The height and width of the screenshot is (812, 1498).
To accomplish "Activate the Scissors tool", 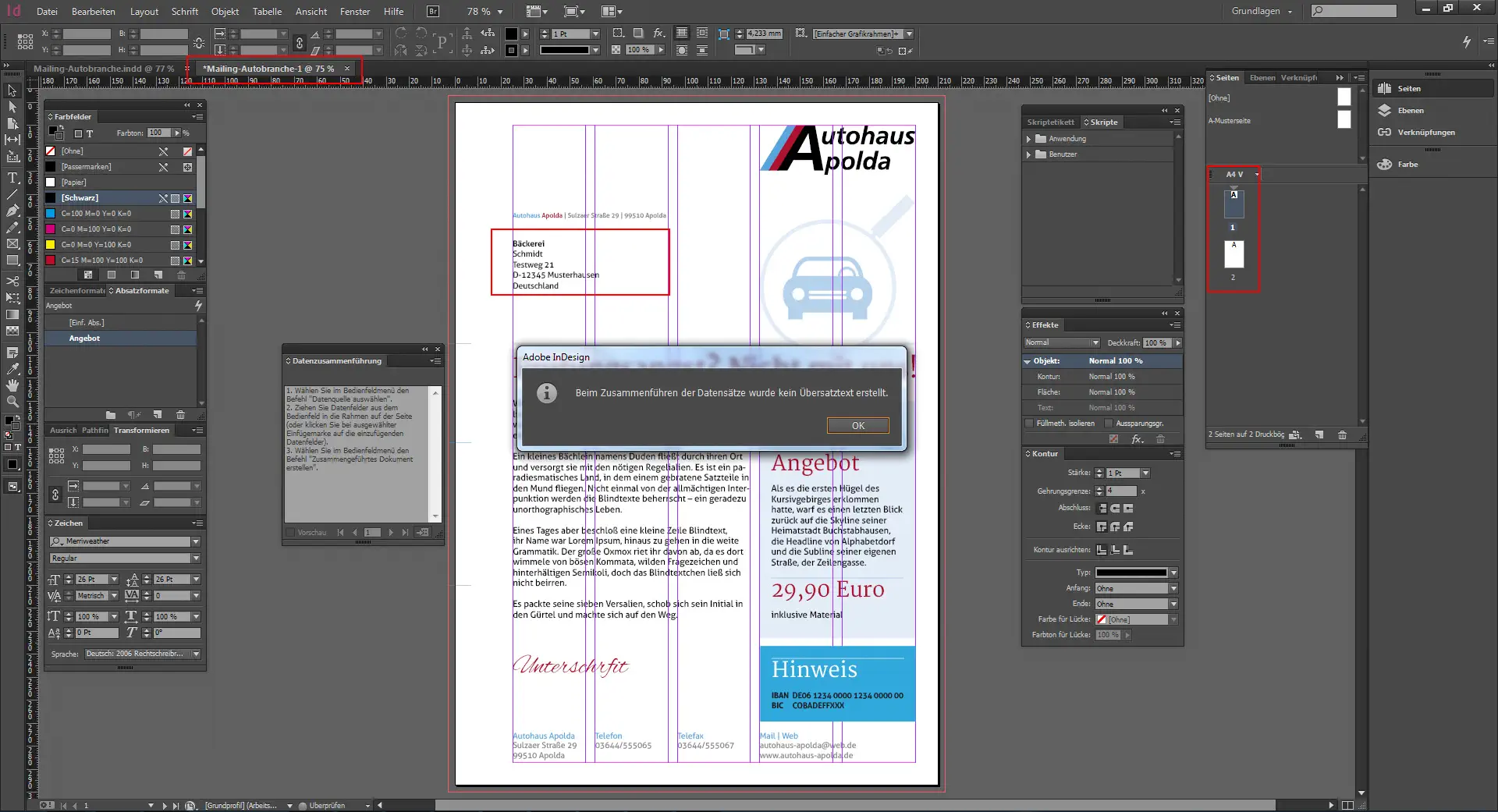I will point(12,281).
